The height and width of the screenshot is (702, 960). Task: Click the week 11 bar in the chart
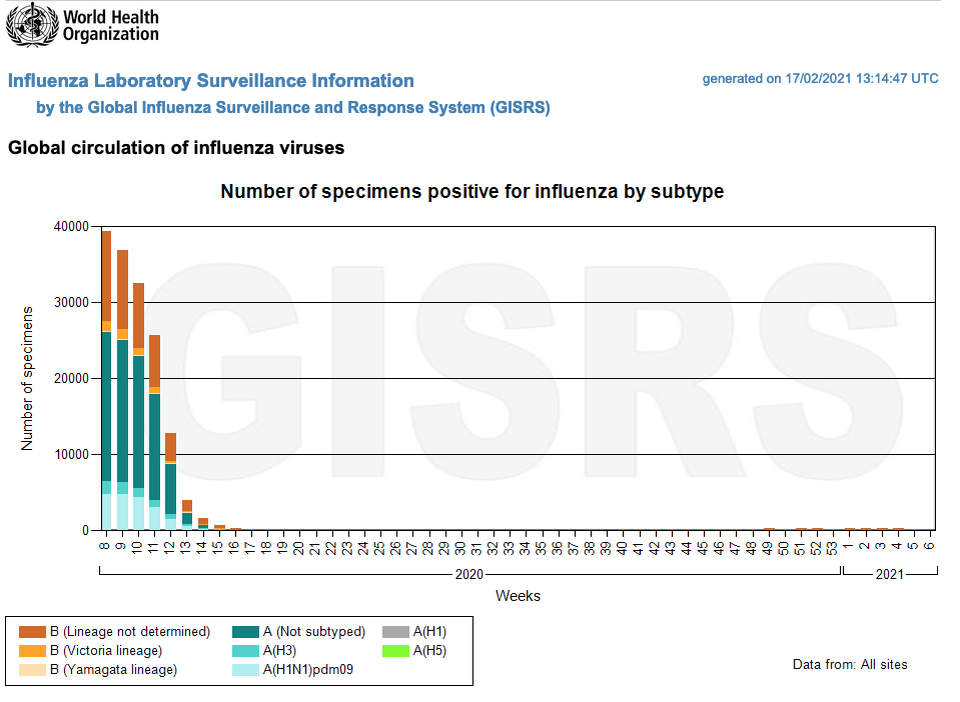(x=154, y=432)
